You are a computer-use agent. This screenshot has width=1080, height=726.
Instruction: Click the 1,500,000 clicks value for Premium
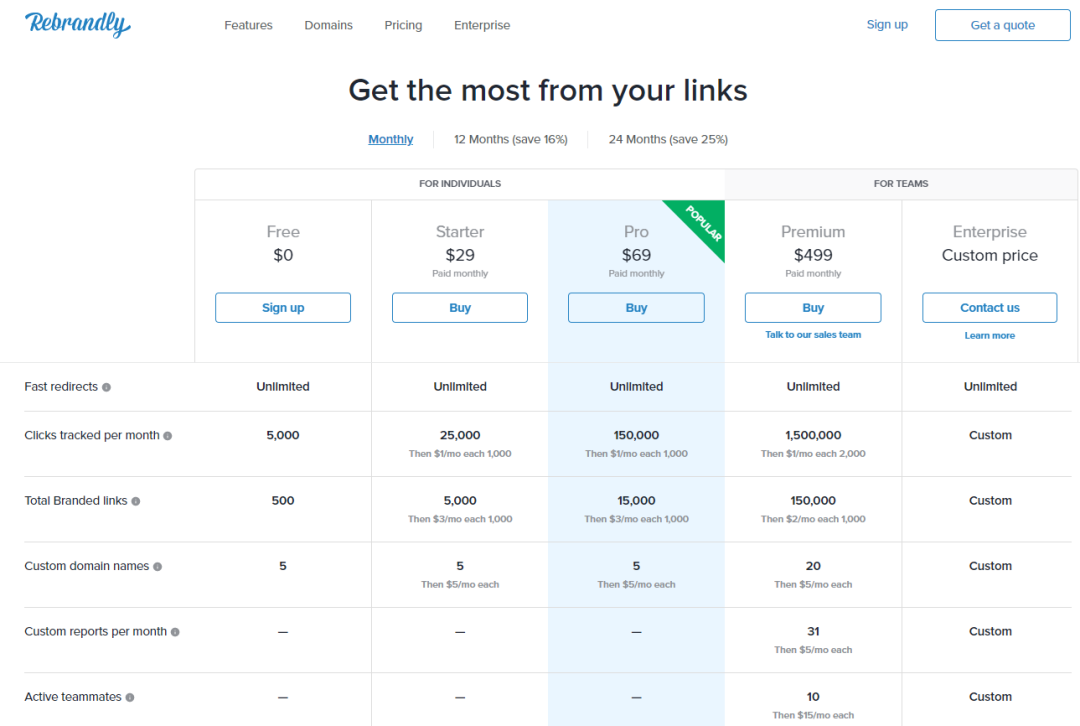click(813, 435)
